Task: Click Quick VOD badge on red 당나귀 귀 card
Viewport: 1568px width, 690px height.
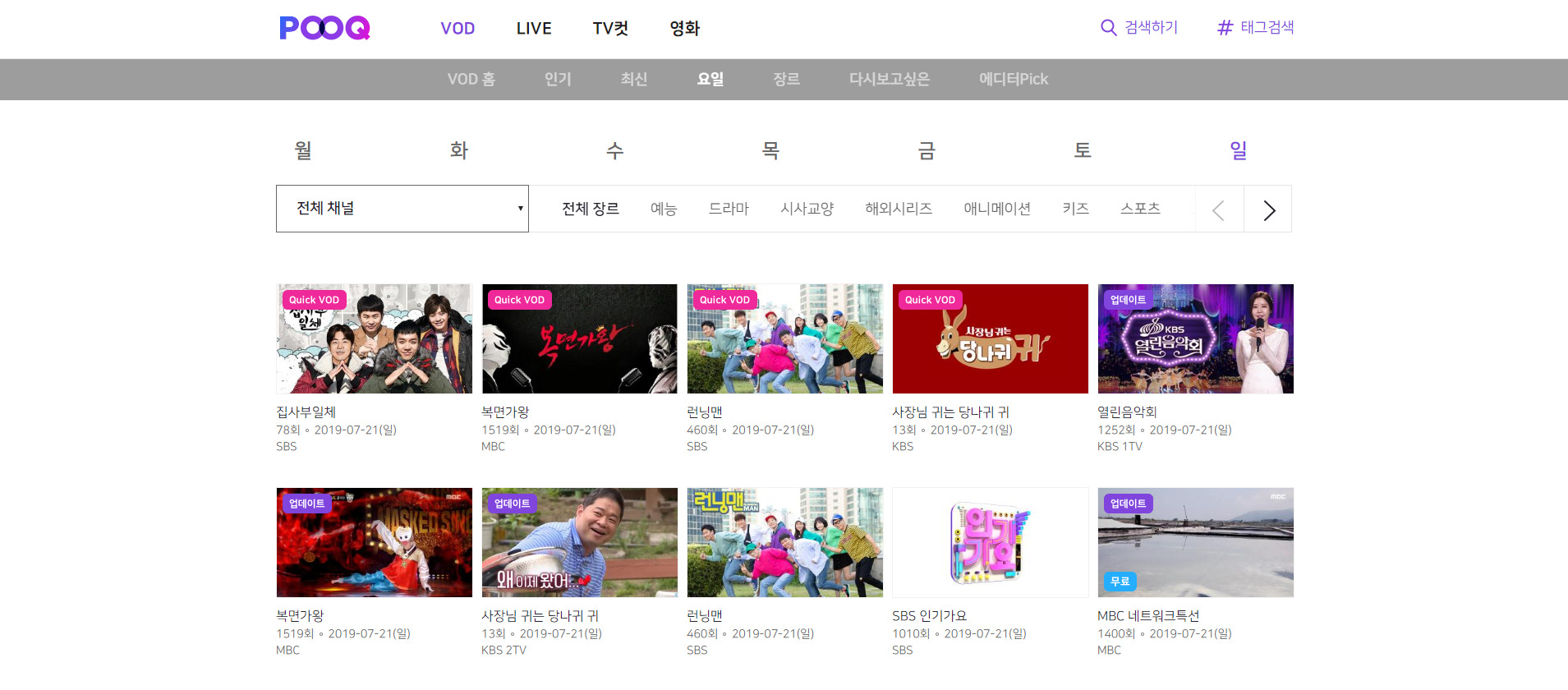Action: point(930,300)
